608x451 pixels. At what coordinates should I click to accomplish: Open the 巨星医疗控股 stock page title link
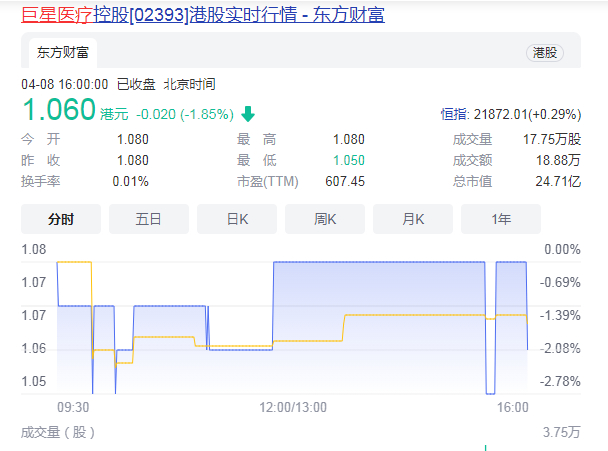(203, 15)
